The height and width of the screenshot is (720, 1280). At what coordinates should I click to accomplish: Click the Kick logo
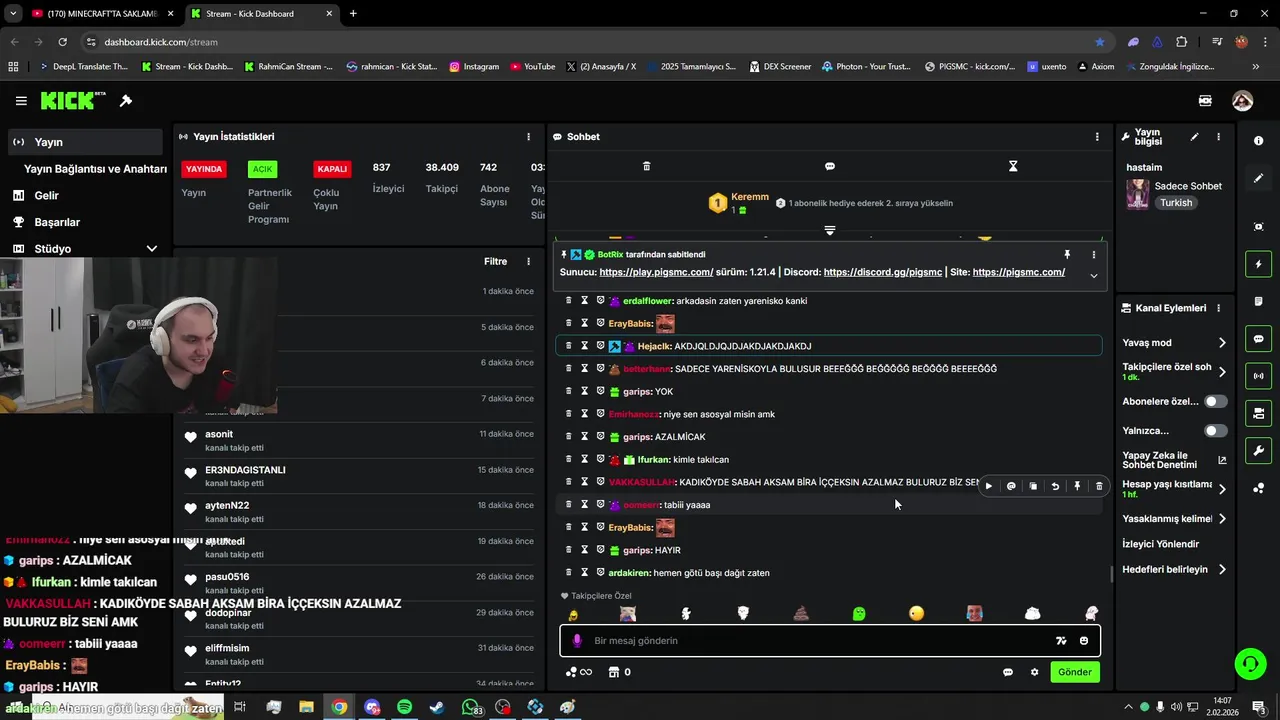(x=73, y=101)
